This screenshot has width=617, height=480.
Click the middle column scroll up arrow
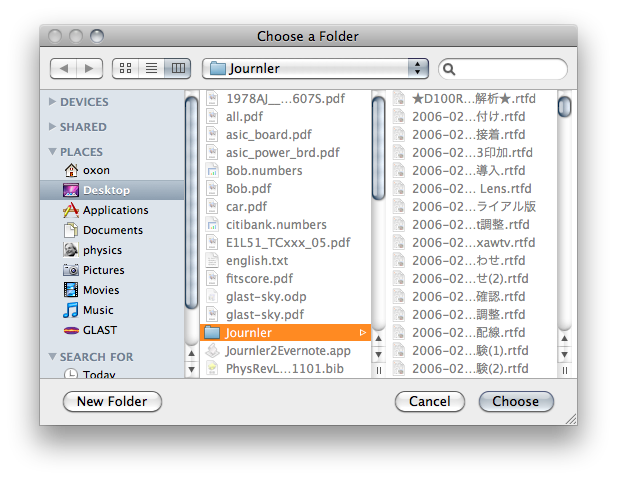378,338
